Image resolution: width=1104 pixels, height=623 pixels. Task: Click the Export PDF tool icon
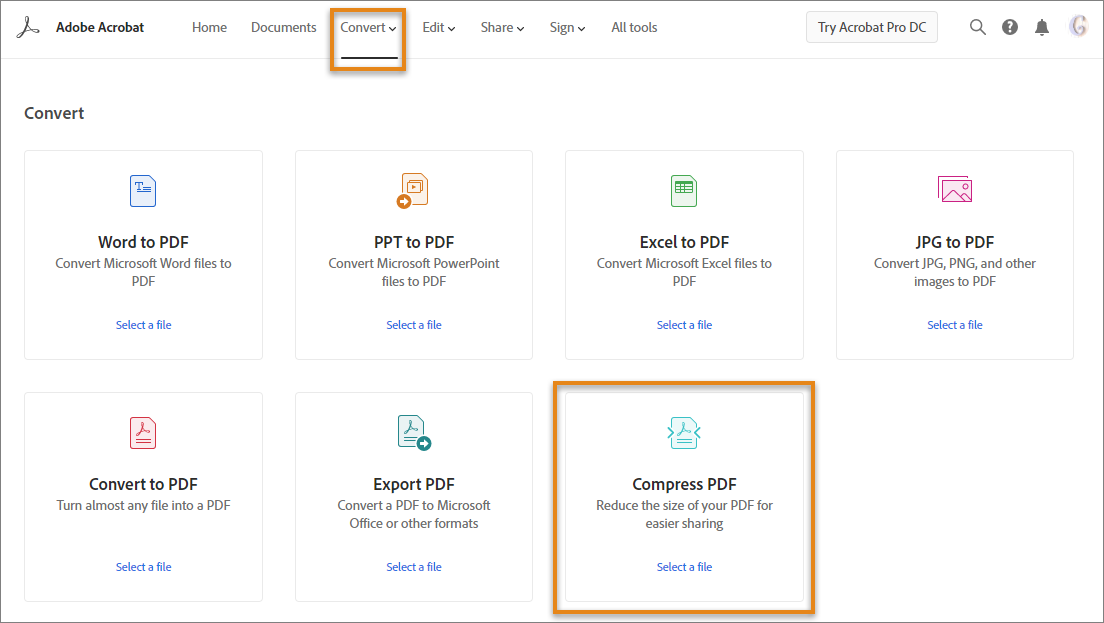[413, 433]
